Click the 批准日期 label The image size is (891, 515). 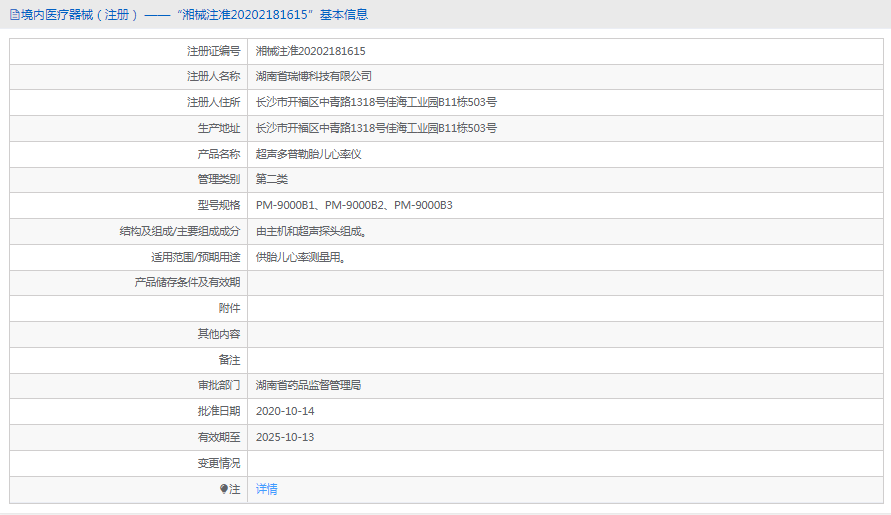(x=219, y=411)
